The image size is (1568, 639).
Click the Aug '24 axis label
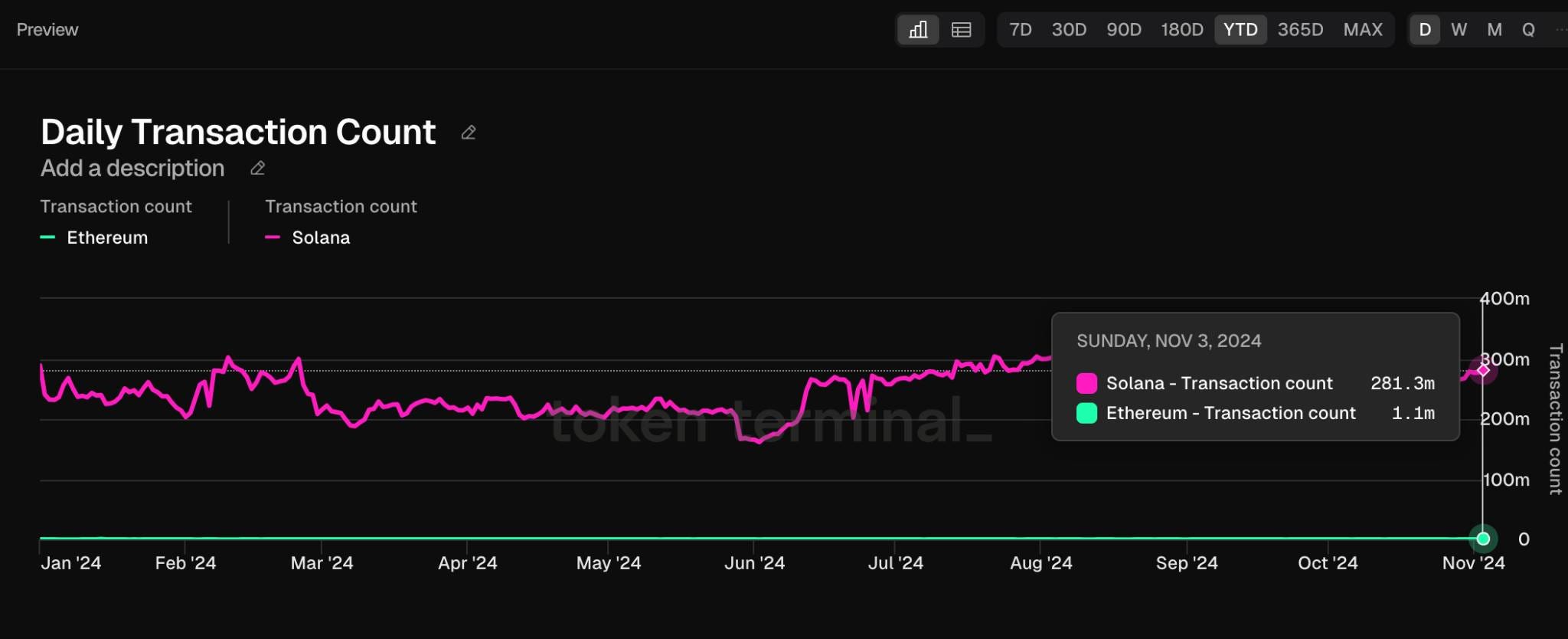tap(1040, 563)
